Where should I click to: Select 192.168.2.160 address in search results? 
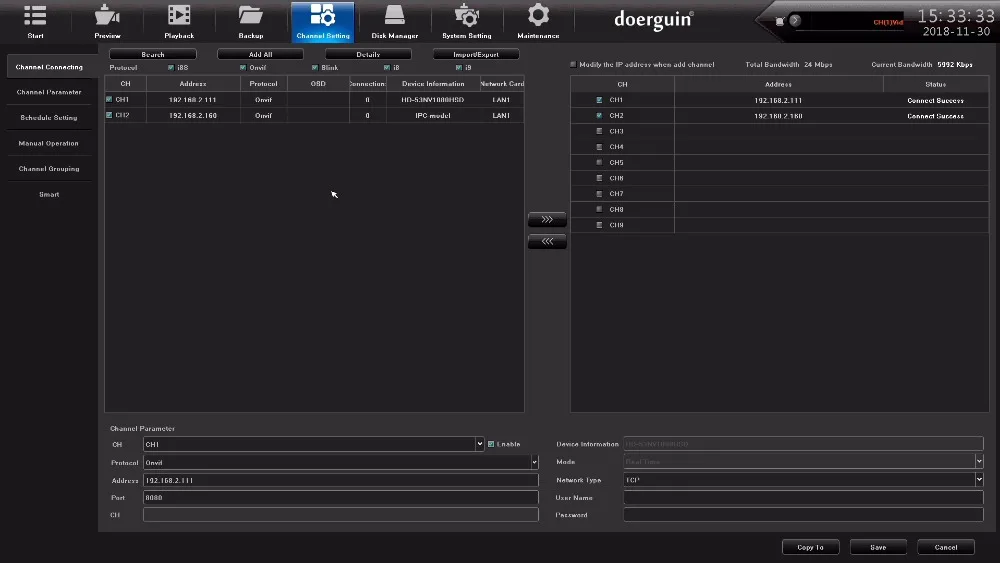tap(193, 115)
